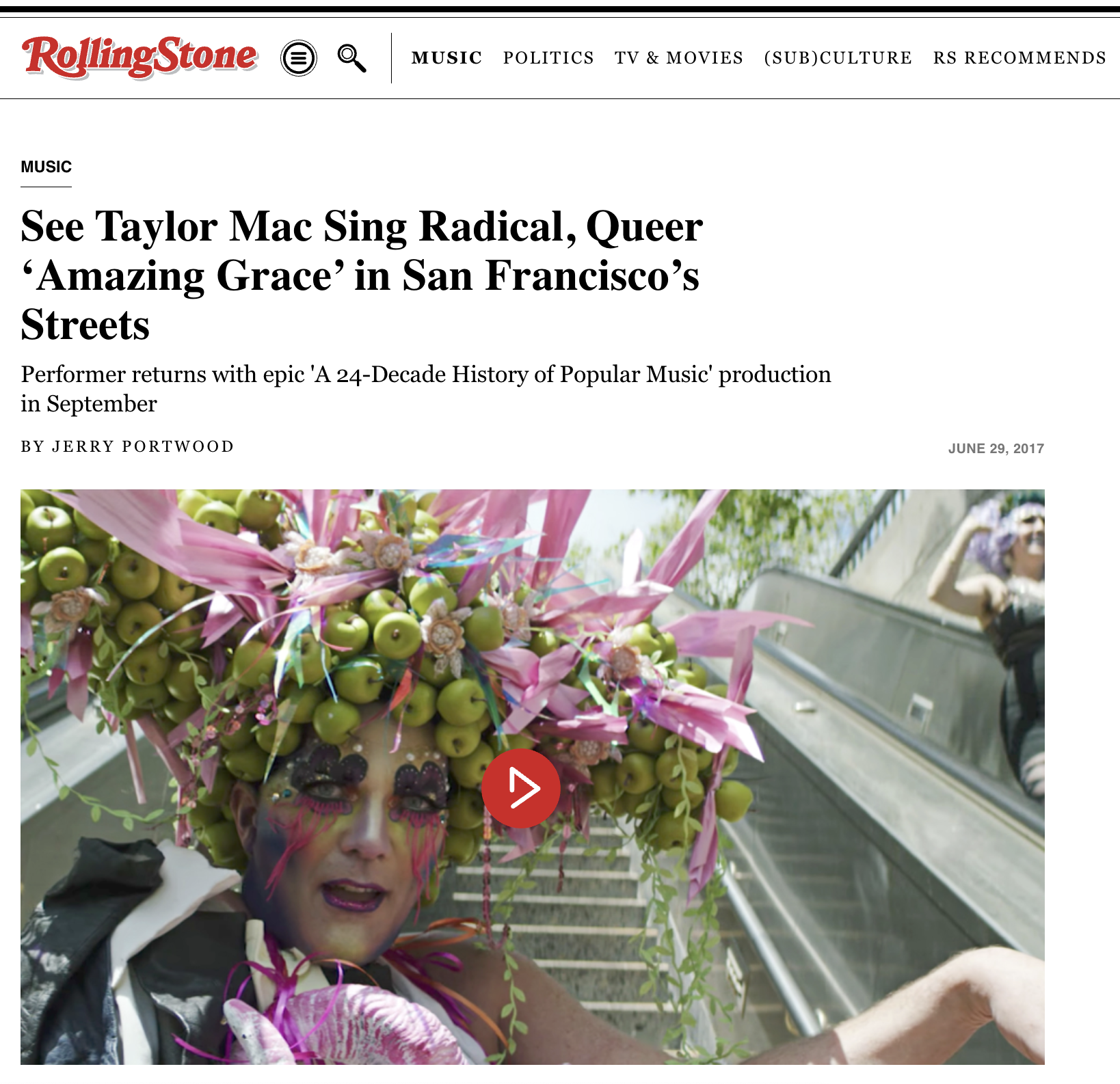Image resolution: width=1120 pixels, height=1084 pixels.
Task: Click the June 29, 2017 date
Action: click(996, 448)
